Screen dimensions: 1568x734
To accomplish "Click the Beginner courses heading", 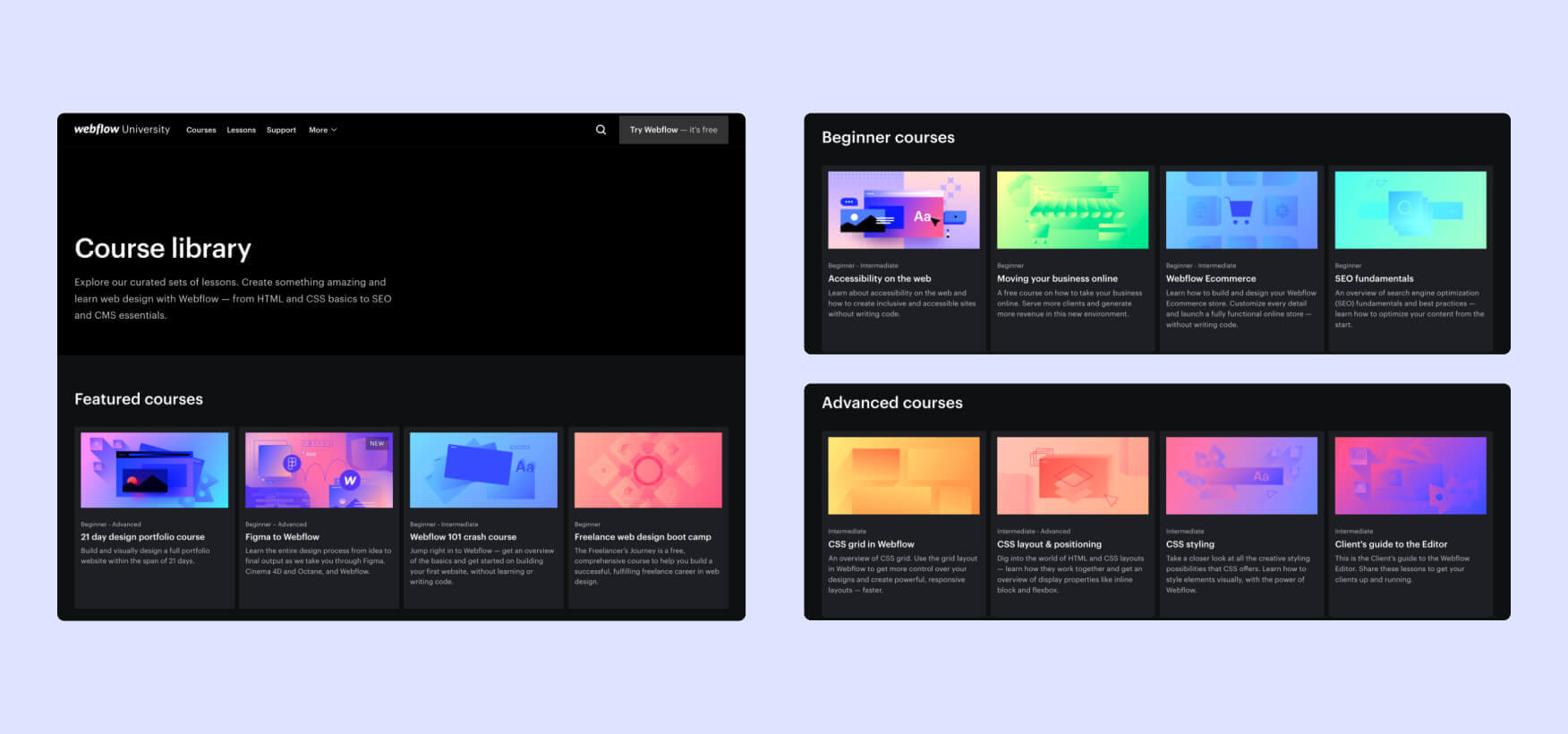I will point(888,137).
